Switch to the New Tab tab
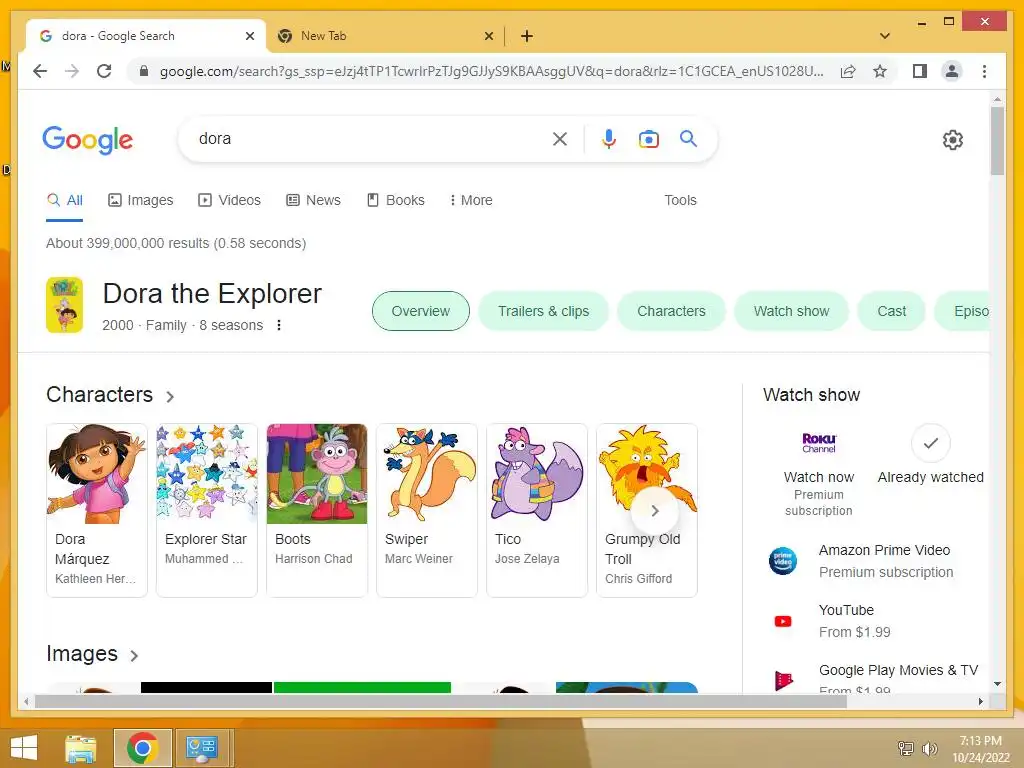The height and width of the screenshot is (768, 1024). tap(385, 36)
